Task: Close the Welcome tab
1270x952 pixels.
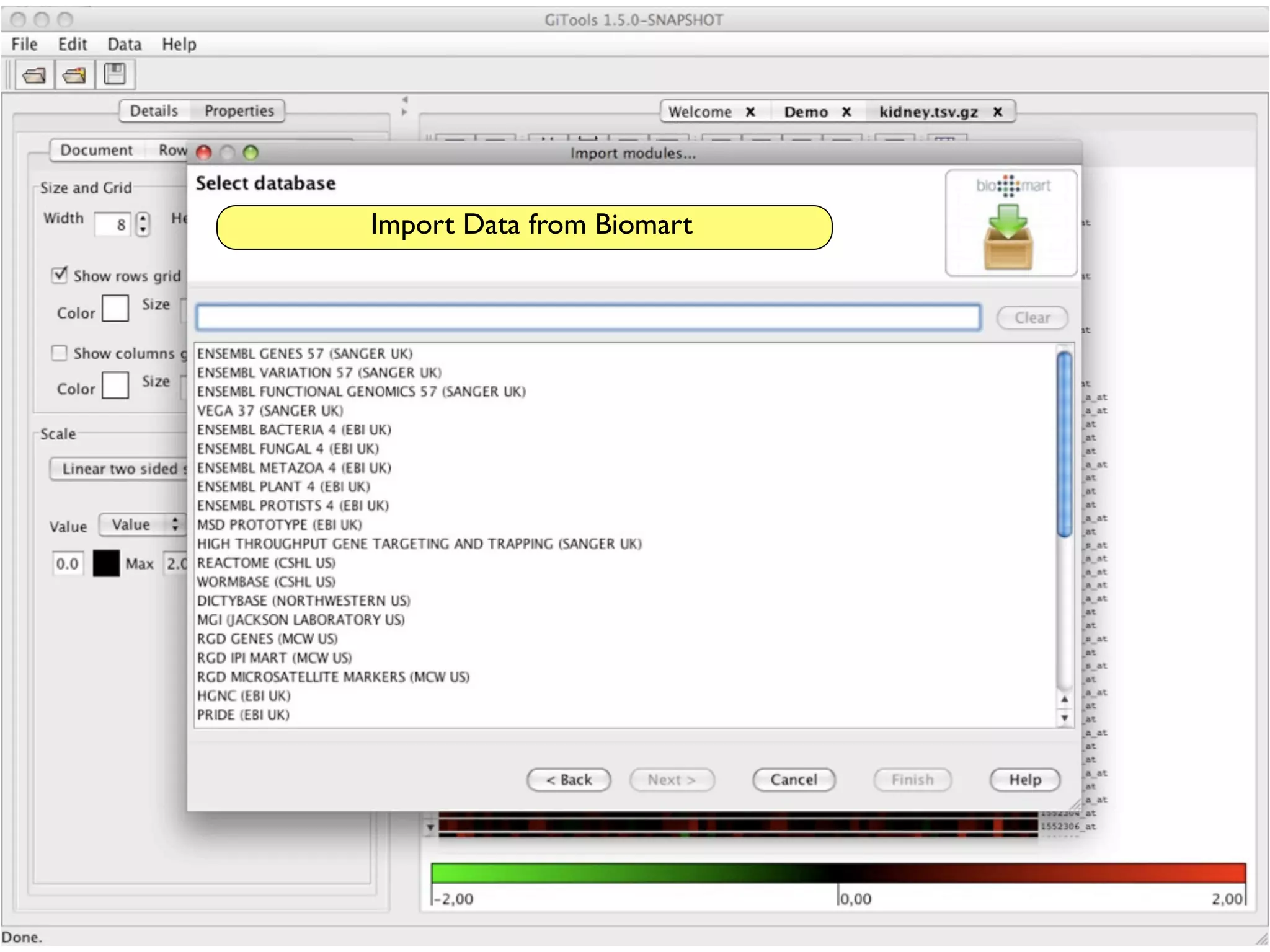Action: (x=750, y=112)
